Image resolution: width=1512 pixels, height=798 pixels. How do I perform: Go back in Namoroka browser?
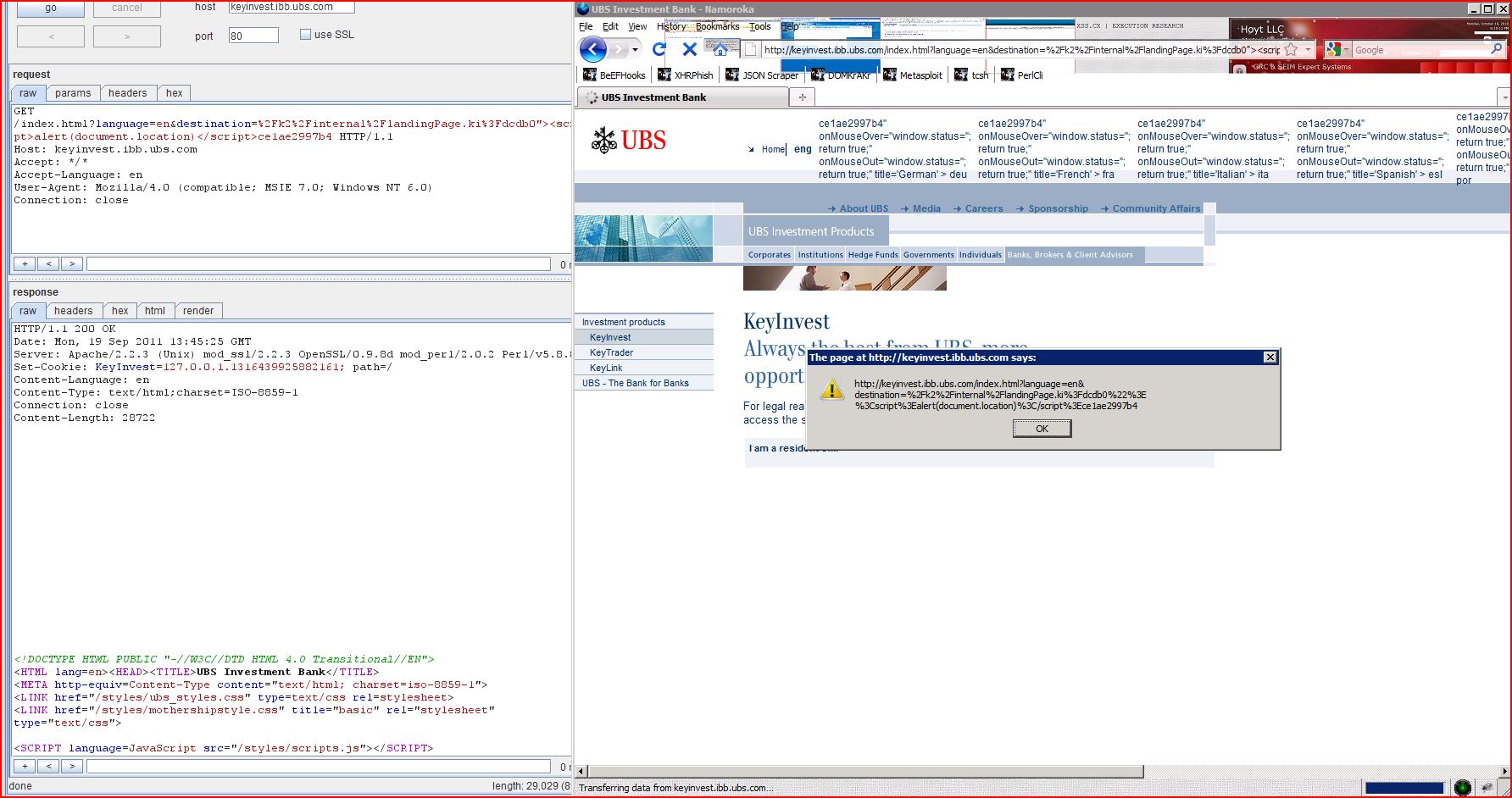593,49
